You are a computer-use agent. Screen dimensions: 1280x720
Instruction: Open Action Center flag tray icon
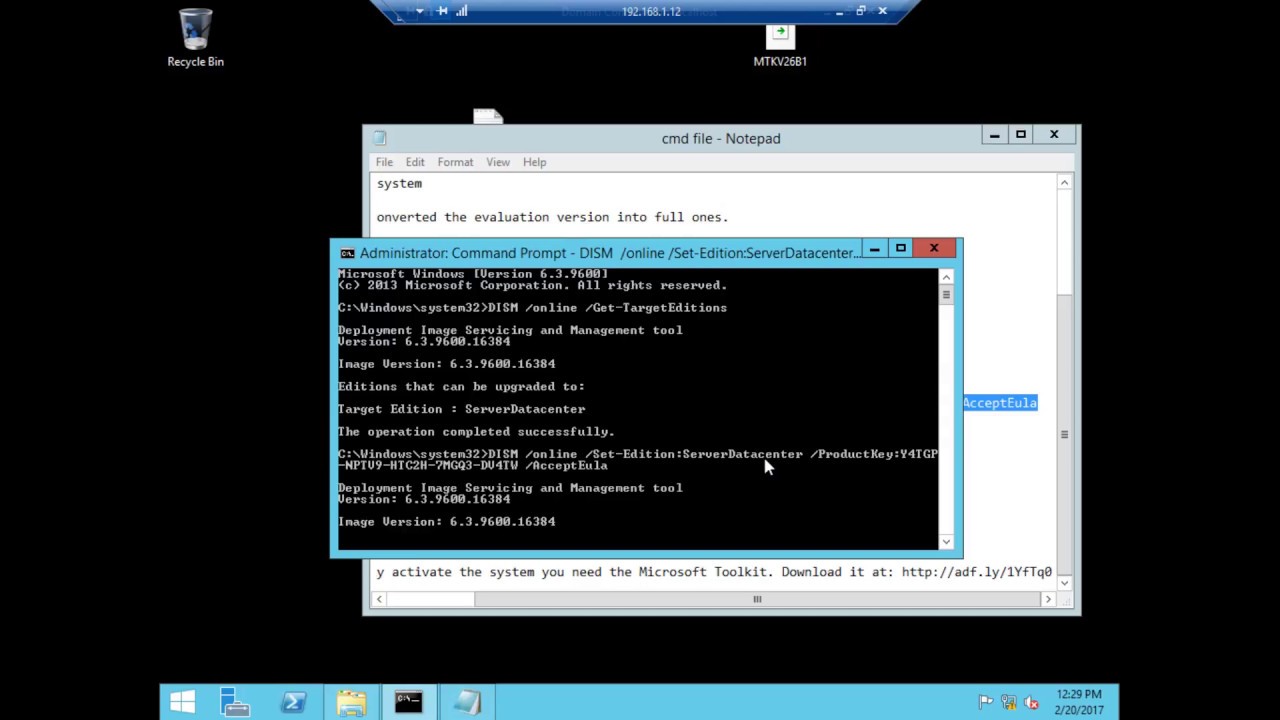[x=985, y=702]
